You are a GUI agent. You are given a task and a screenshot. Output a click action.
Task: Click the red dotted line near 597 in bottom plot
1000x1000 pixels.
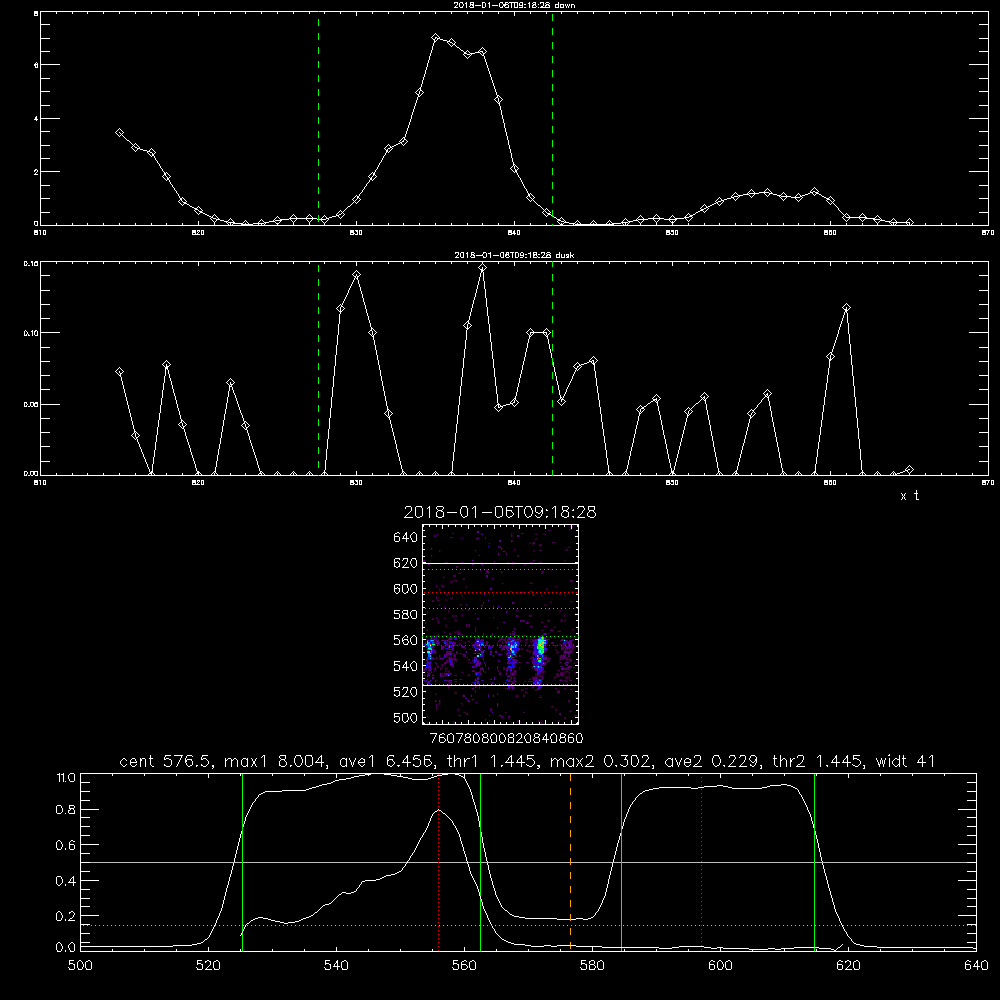702,862
